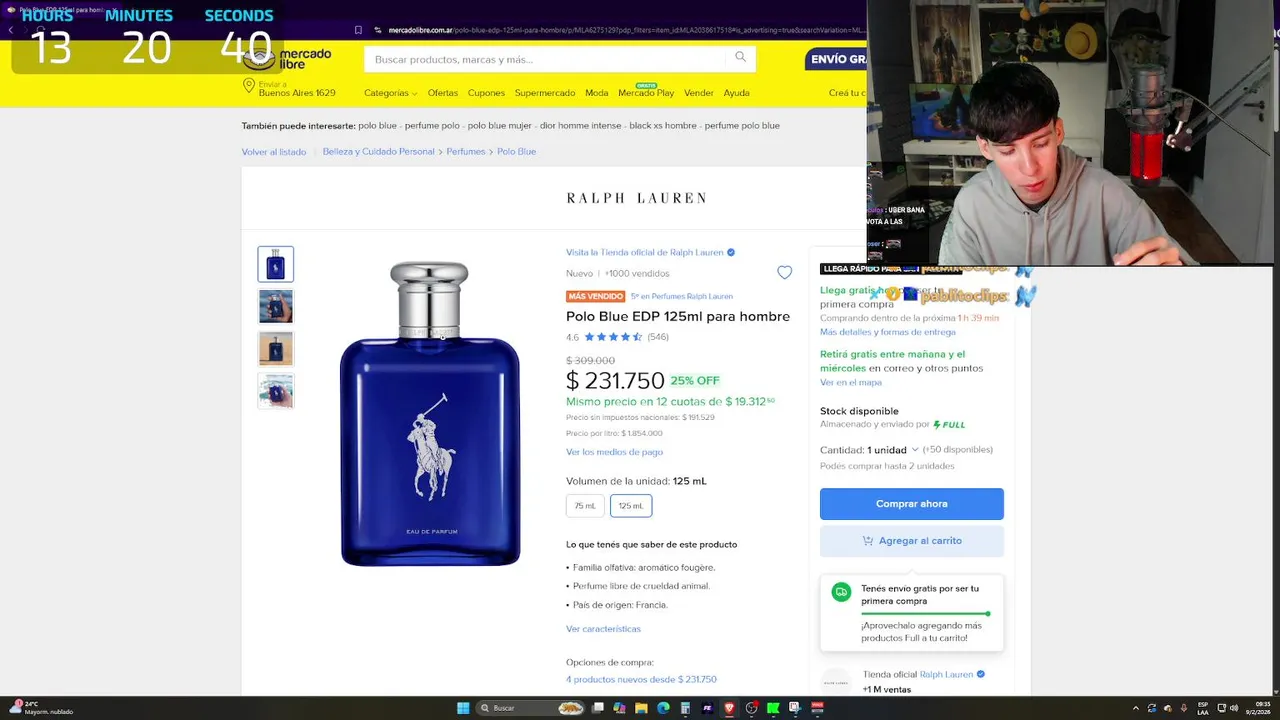Image resolution: width=1280 pixels, height=720 pixels.
Task: Click related search 'perfume polo blue'
Action: (742, 126)
